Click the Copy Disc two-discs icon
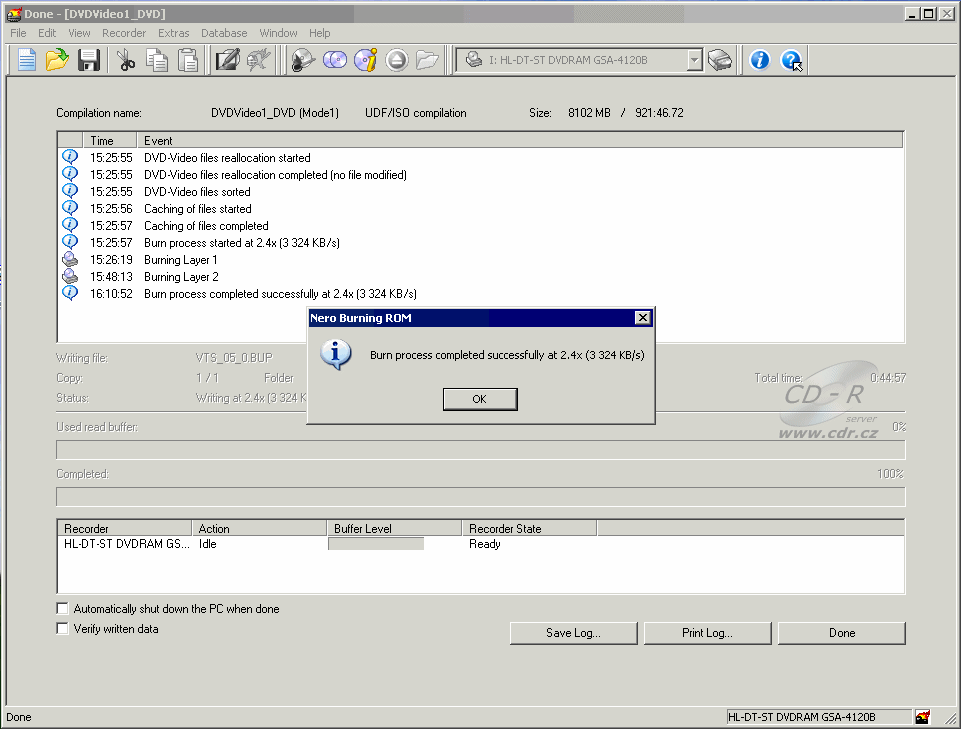 335,60
